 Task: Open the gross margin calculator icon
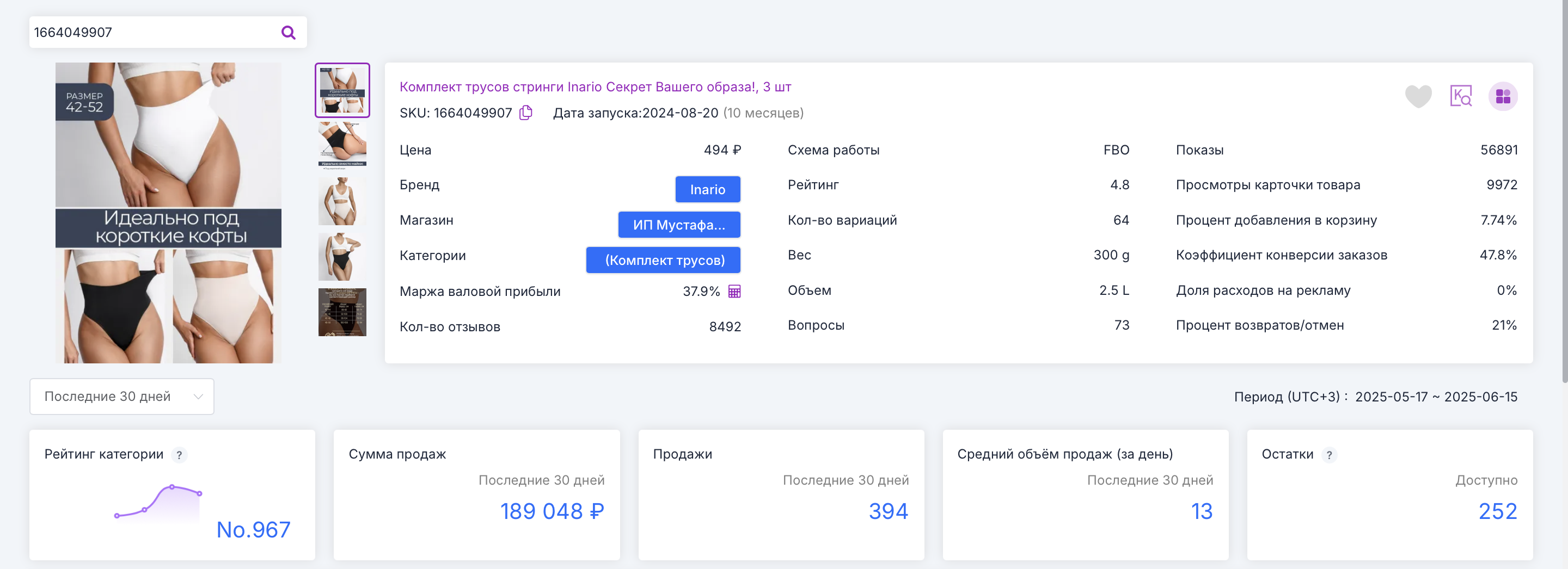[x=734, y=292]
